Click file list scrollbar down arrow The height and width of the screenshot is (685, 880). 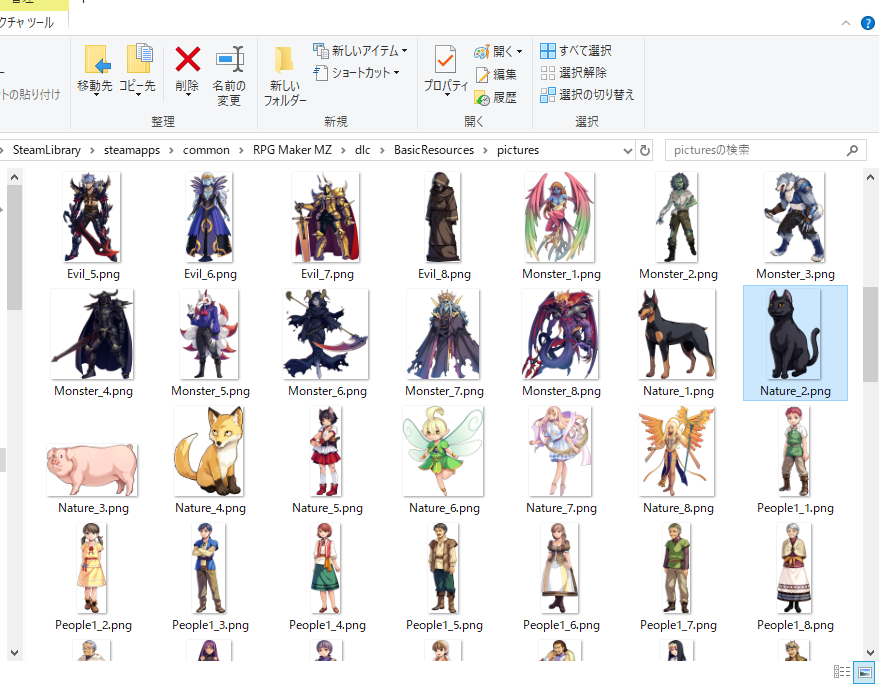pos(870,652)
